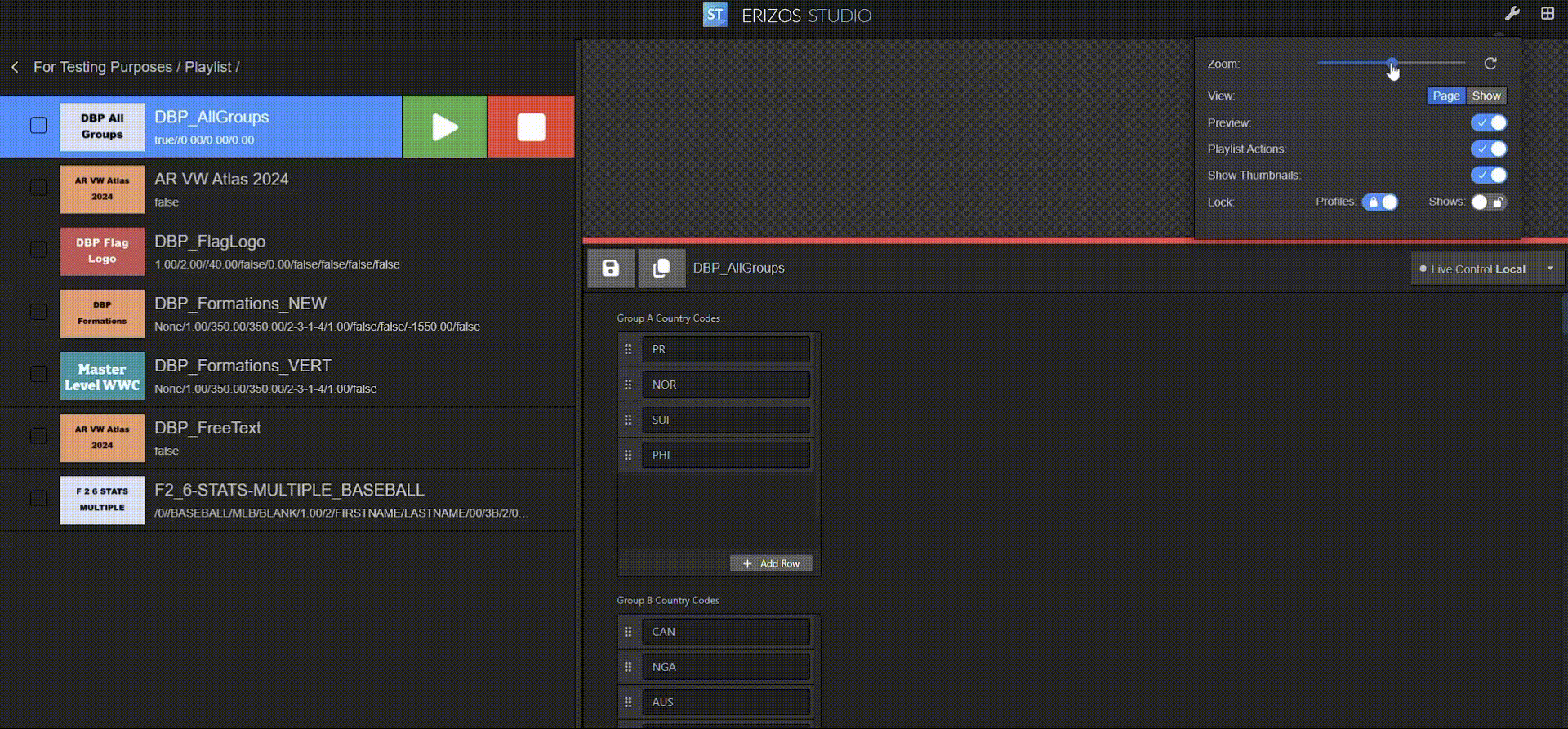
Task: Click the PHI country code field
Action: coord(725,455)
